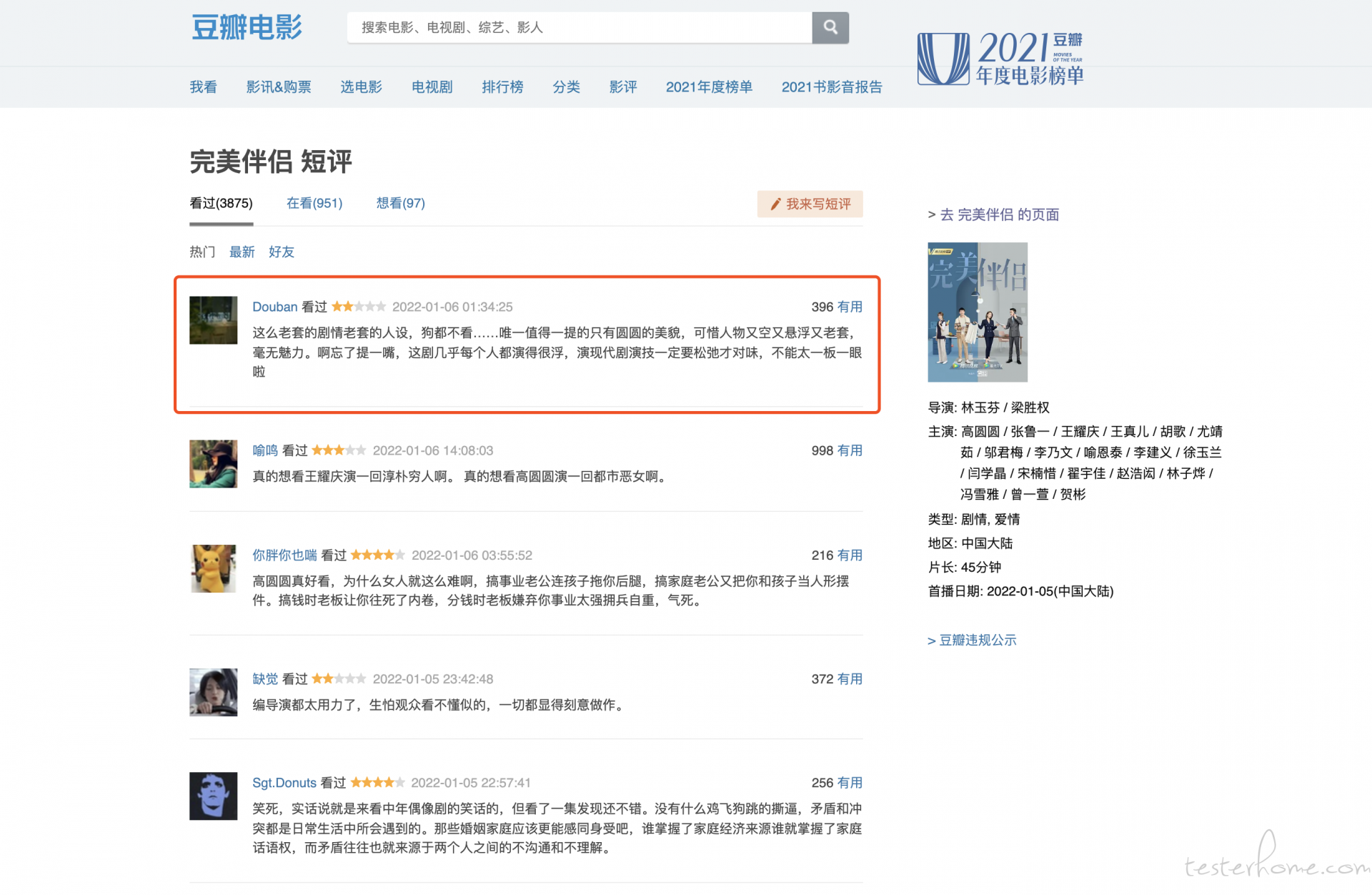The image size is (1372, 895).
Task: Switch to the 想看(97) tab
Action: pyautogui.click(x=400, y=203)
